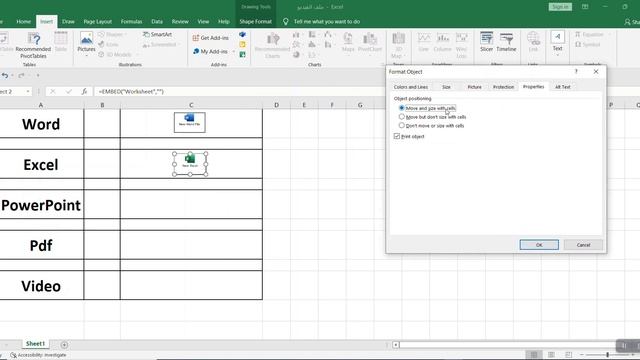Open the 3D Map tool

point(398,45)
